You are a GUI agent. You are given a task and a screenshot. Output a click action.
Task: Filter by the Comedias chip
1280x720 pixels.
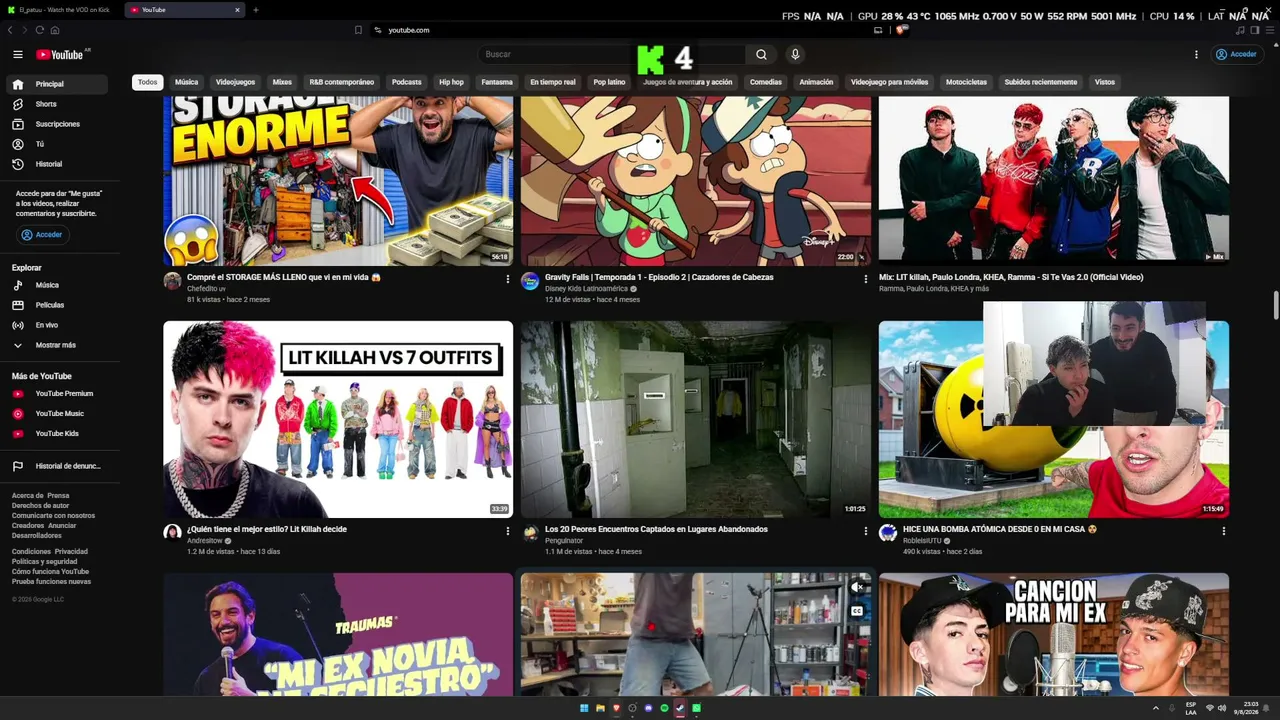(766, 82)
